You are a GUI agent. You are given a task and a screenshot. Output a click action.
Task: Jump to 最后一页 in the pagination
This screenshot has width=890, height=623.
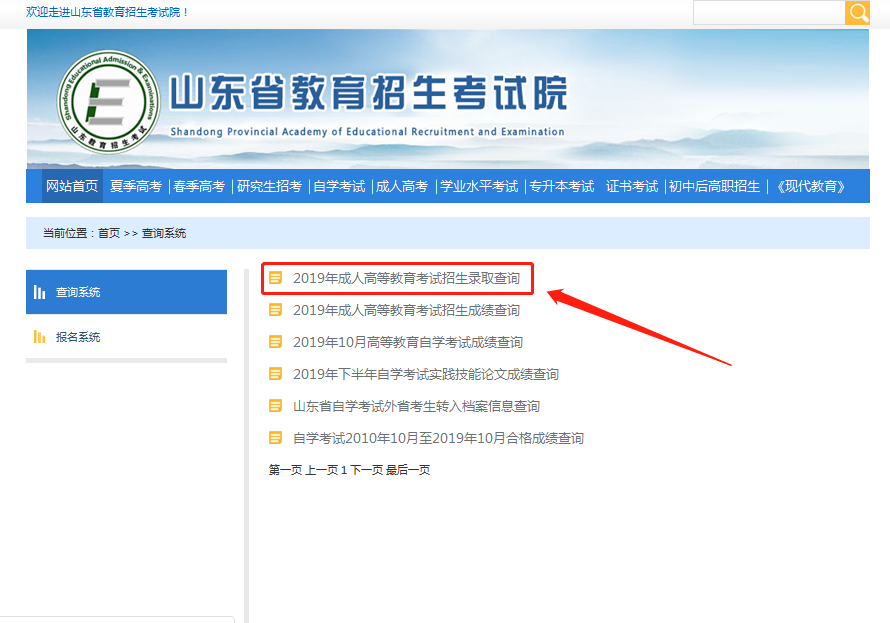coord(408,470)
